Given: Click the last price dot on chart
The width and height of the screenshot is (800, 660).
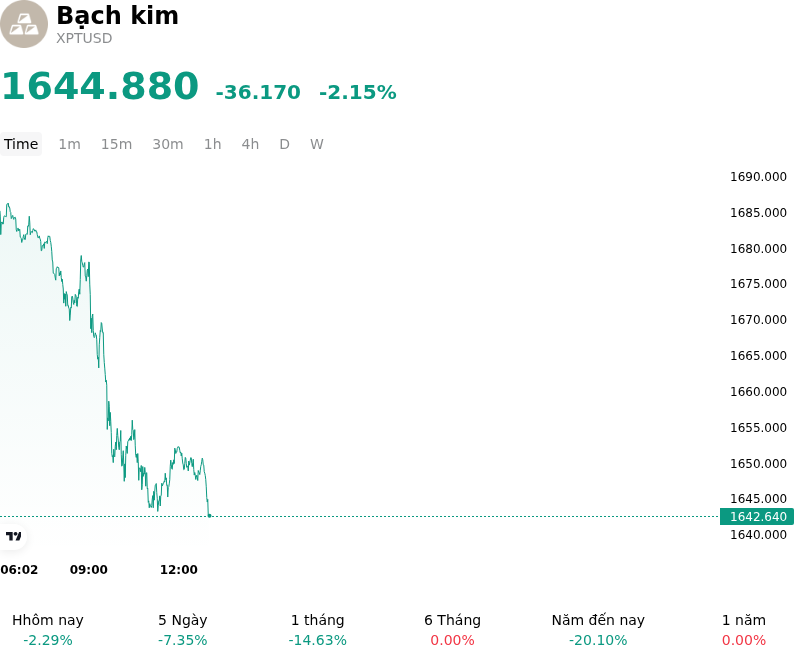Looking at the screenshot, I should click(209, 516).
